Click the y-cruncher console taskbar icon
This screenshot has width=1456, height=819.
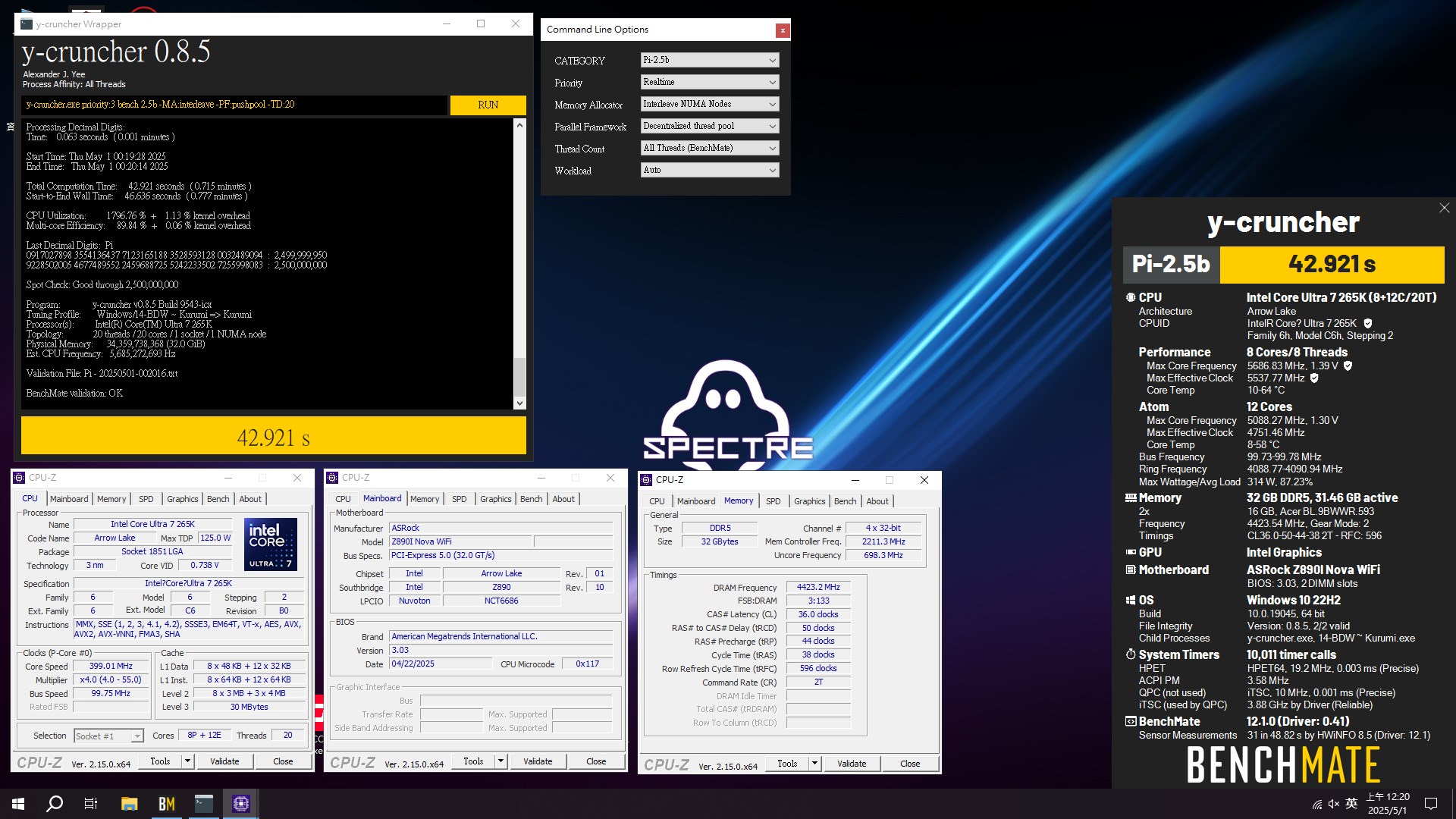coord(204,804)
